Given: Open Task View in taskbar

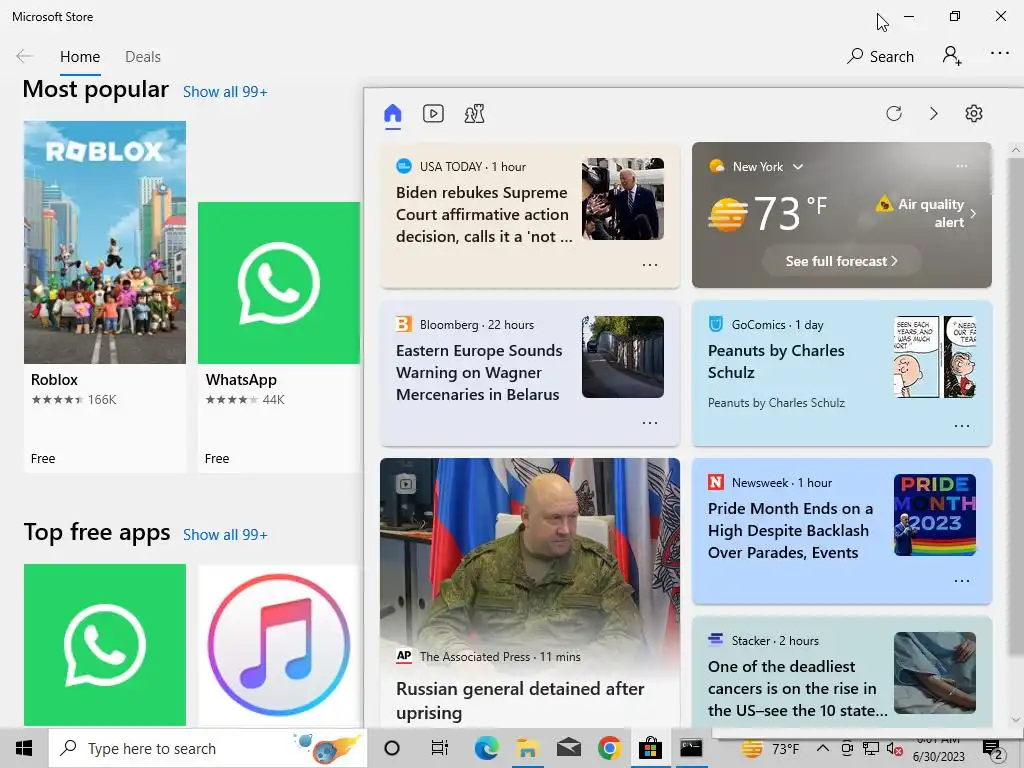Looking at the screenshot, I should click(440, 748).
